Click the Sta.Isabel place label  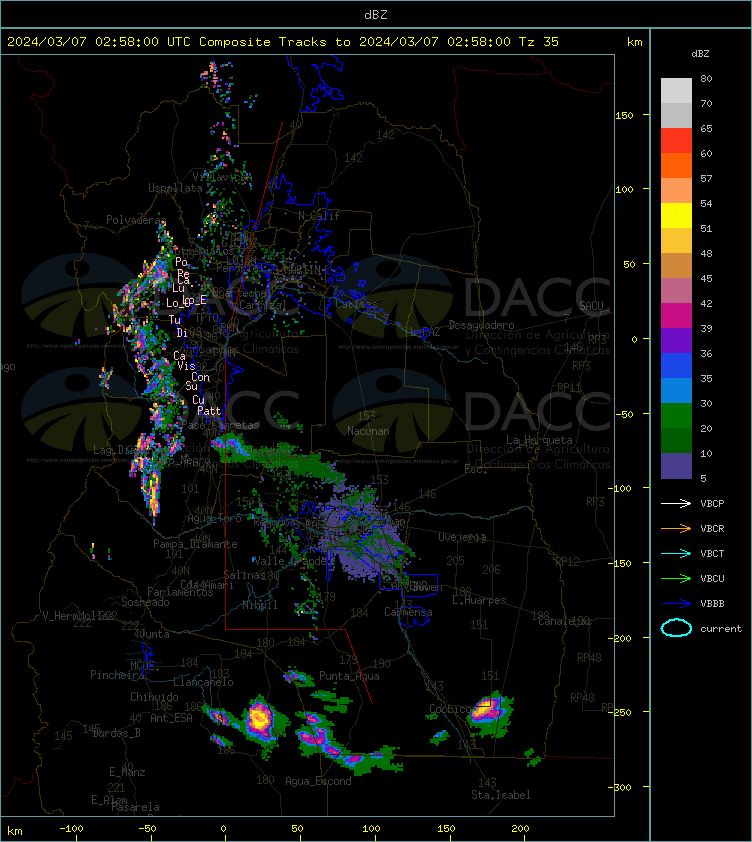coord(501,795)
